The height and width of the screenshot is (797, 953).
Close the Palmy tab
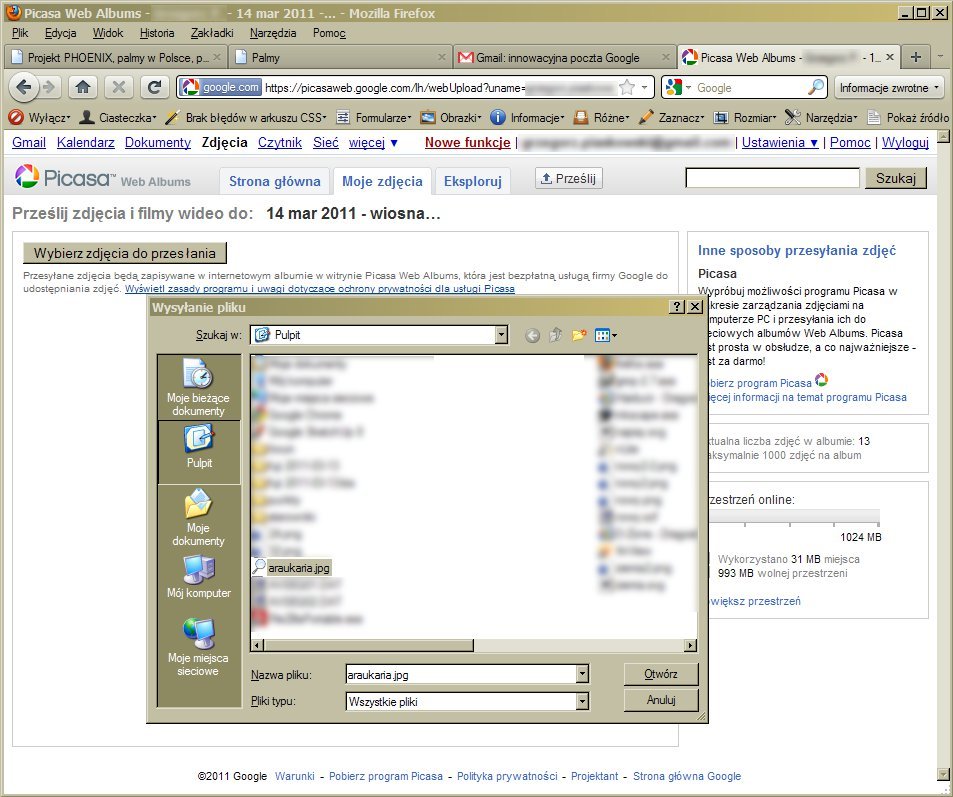tap(442, 57)
